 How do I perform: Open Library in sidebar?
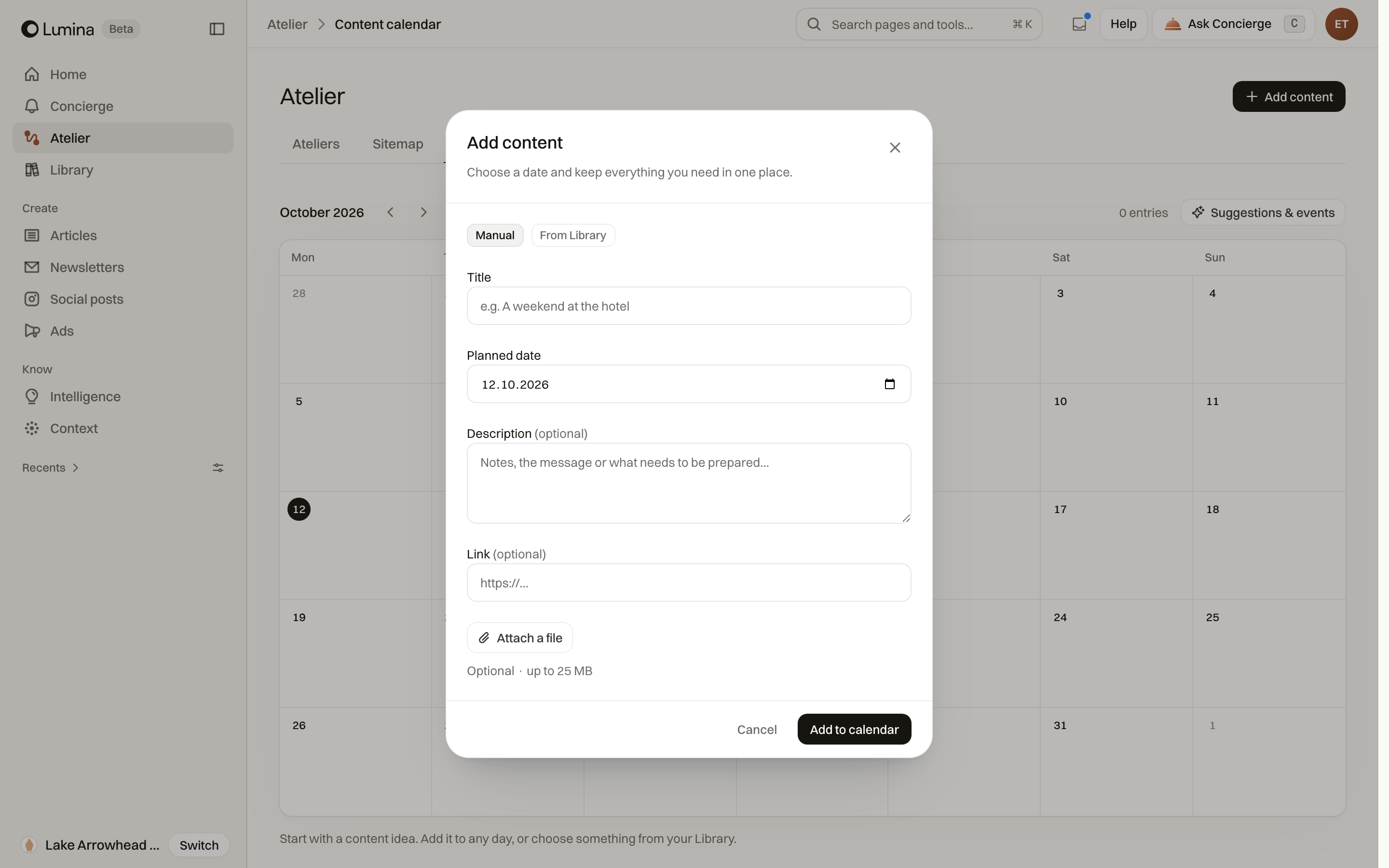point(123,170)
